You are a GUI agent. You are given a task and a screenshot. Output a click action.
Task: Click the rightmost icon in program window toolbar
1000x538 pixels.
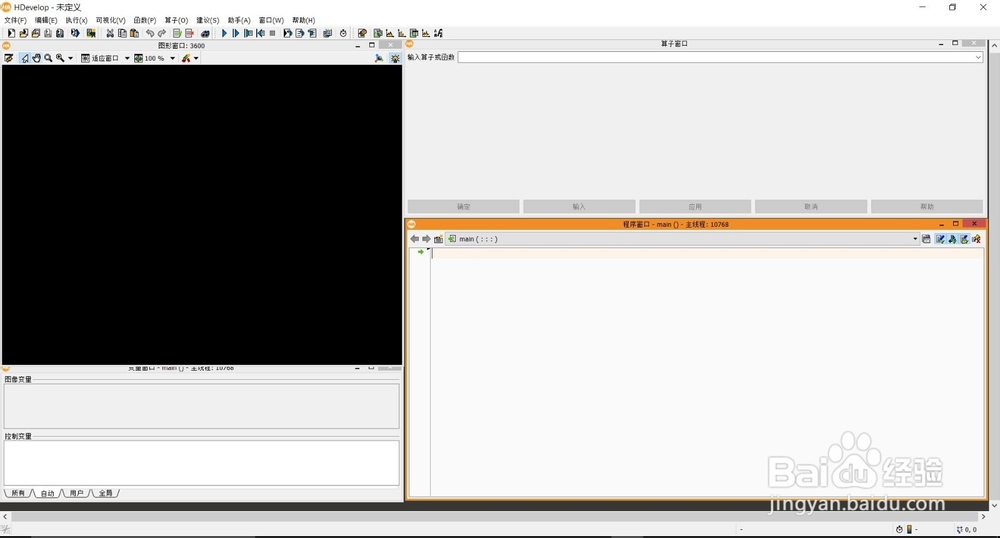(x=976, y=239)
